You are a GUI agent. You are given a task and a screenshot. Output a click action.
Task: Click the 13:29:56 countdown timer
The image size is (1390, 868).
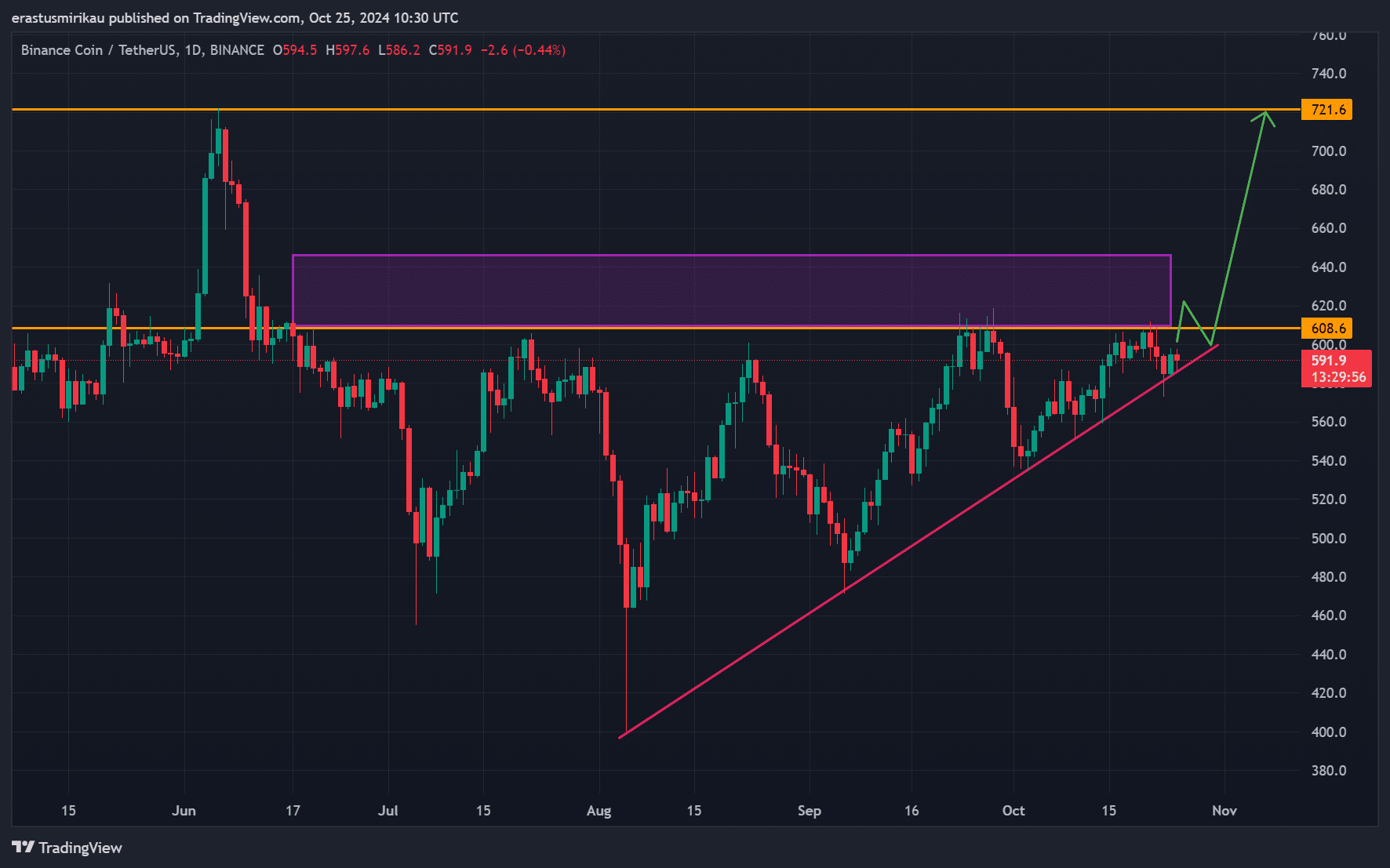coord(1337,377)
